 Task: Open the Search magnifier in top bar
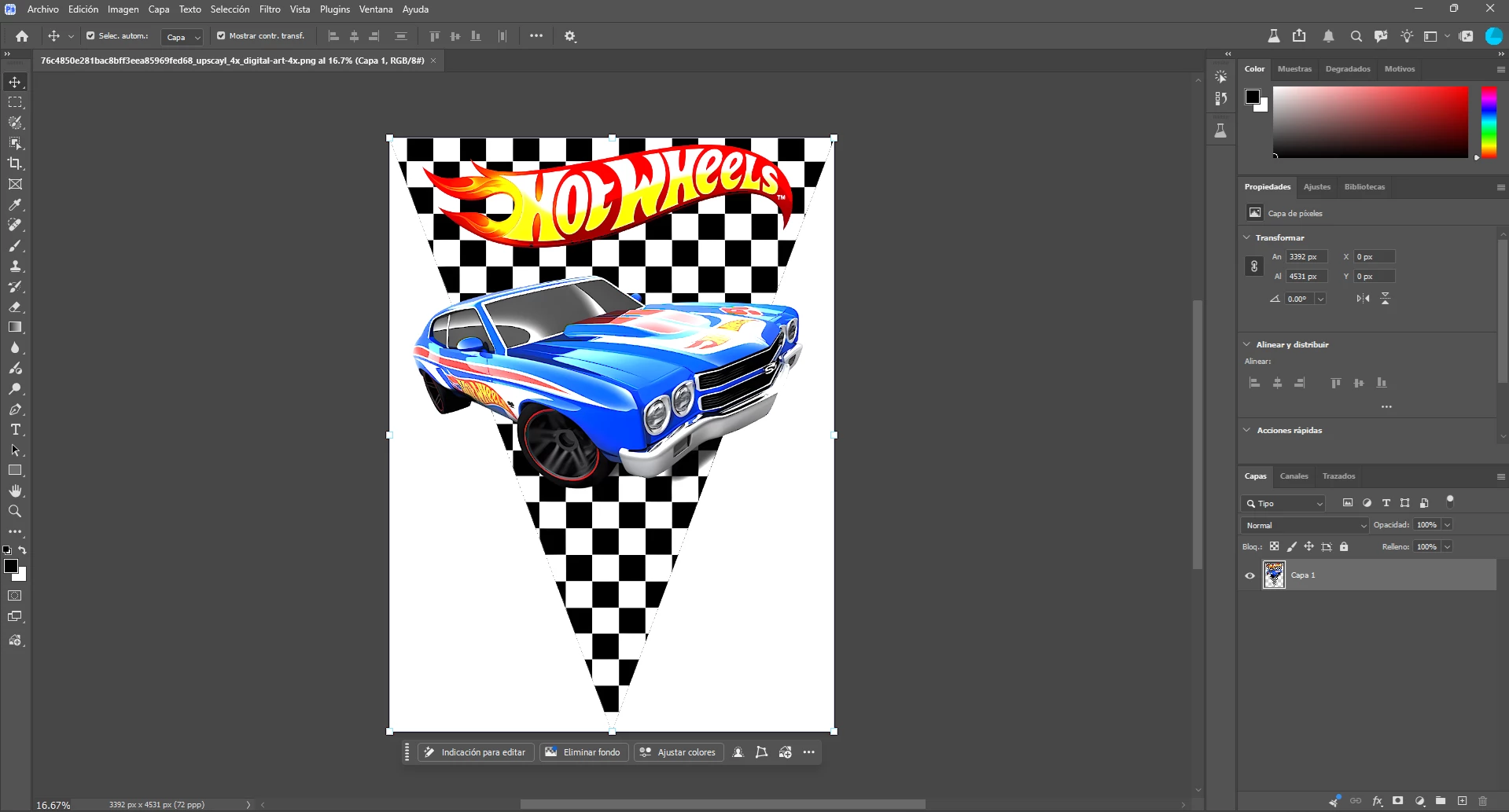[x=1356, y=36]
